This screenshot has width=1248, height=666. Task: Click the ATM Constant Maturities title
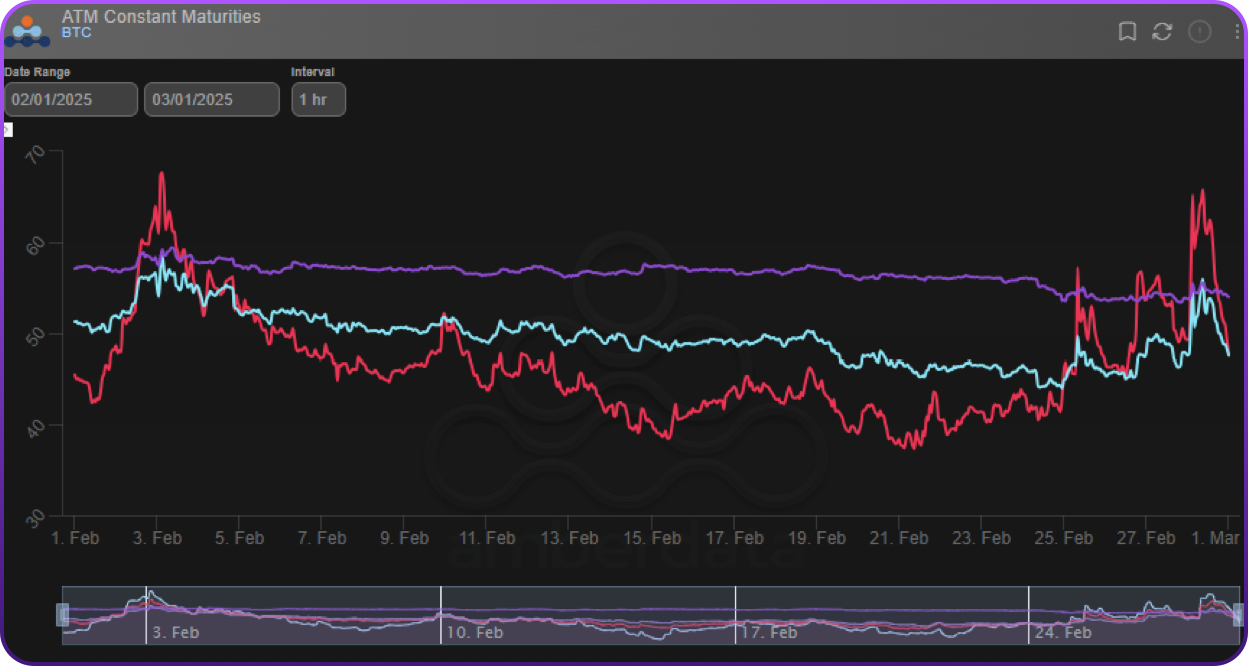tap(161, 16)
